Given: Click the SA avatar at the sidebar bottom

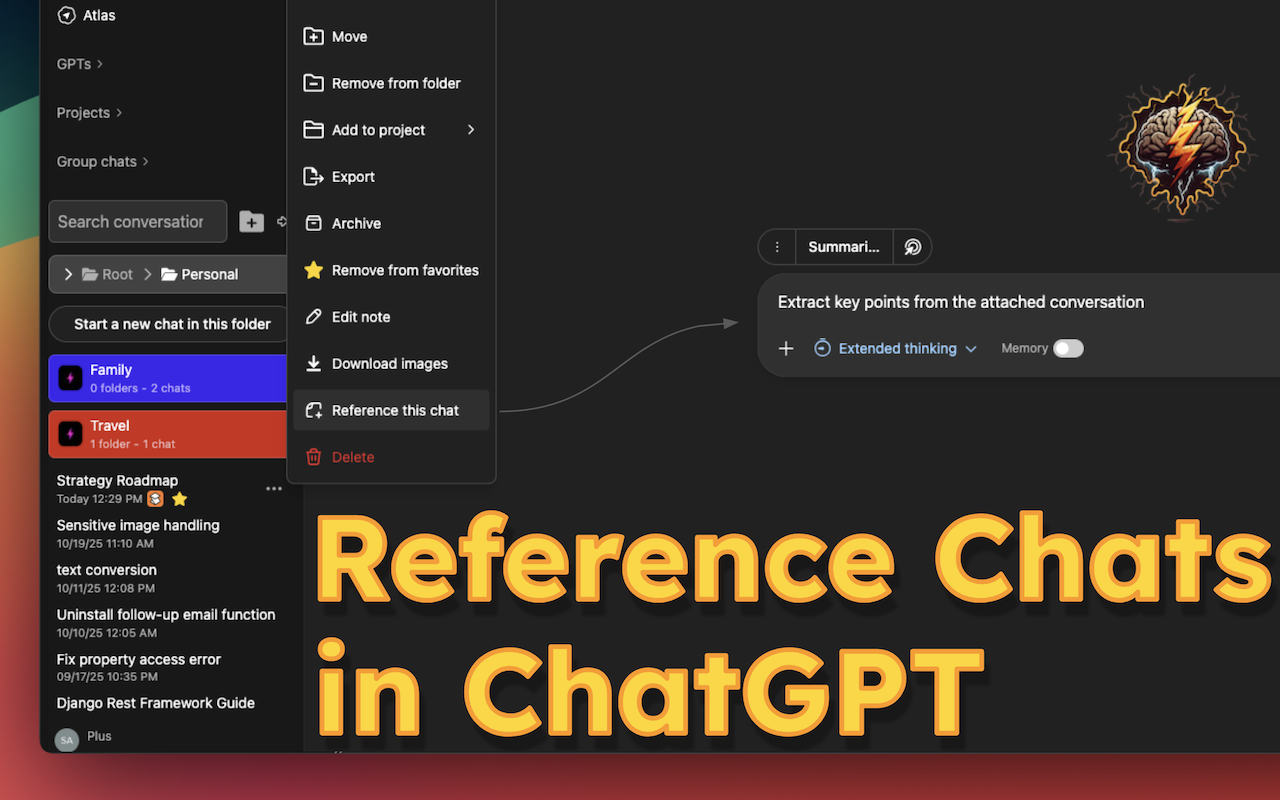Looking at the screenshot, I should [66, 738].
